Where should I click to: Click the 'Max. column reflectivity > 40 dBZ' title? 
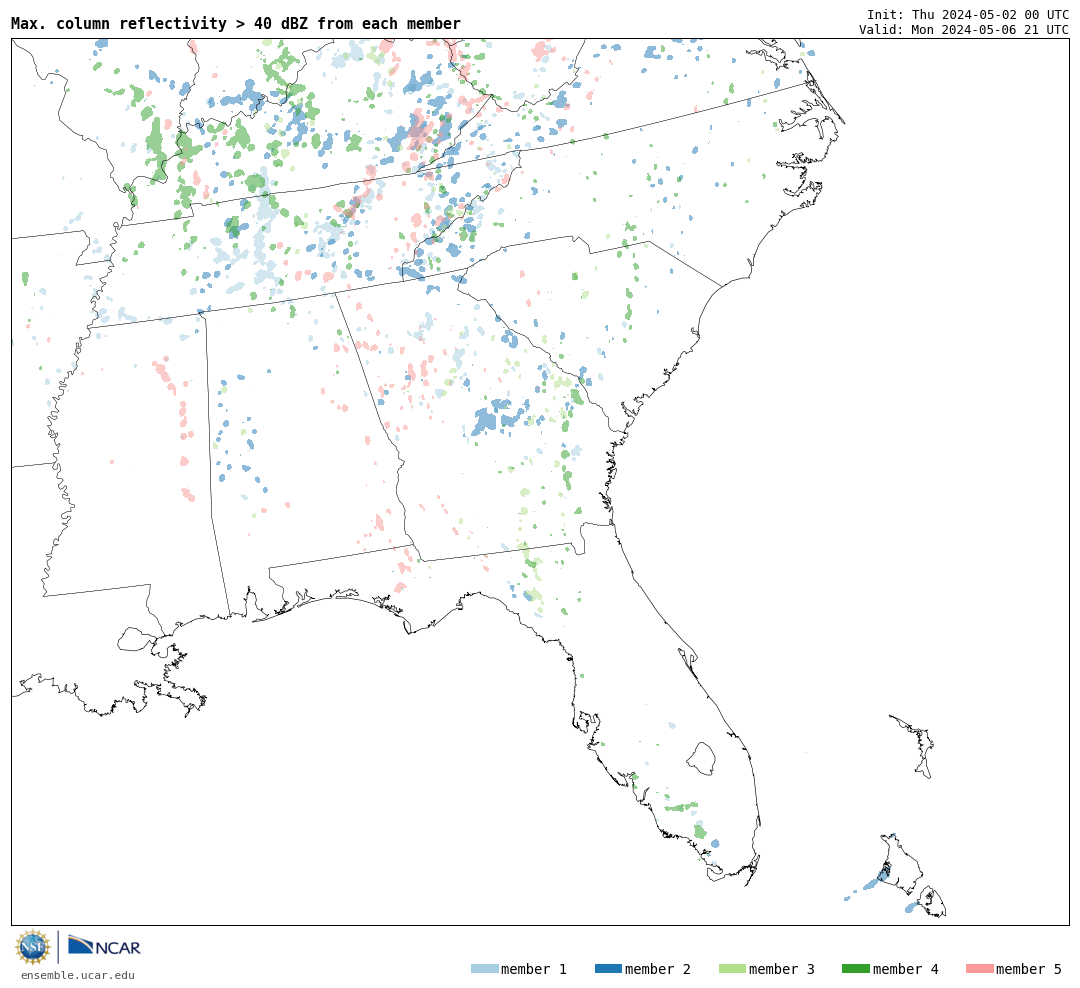pyautogui.click(x=236, y=23)
